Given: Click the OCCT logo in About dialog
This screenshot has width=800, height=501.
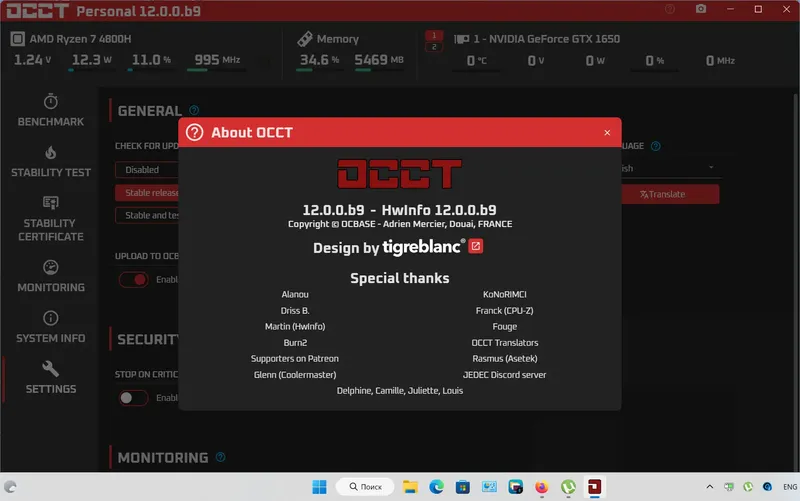Looking at the screenshot, I should [x=399, y=174].
